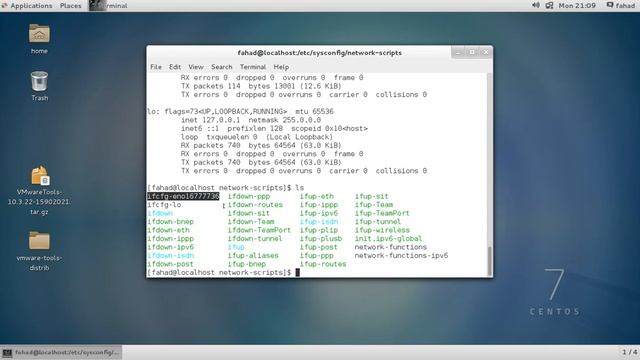The image size is (640, 360).
Task: Click the ifdown-ipv6 entry in listing
Action: (x=170, y=247)
